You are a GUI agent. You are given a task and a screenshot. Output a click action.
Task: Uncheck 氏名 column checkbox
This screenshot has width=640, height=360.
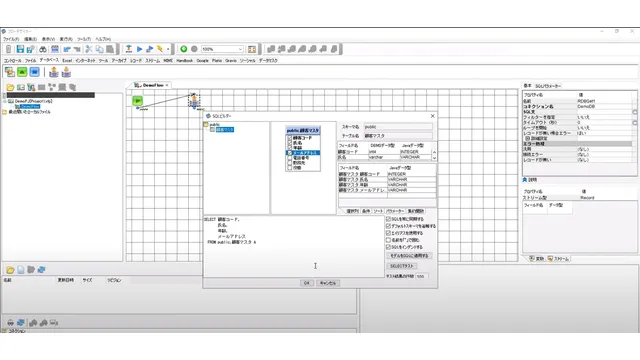click(290, 143)
